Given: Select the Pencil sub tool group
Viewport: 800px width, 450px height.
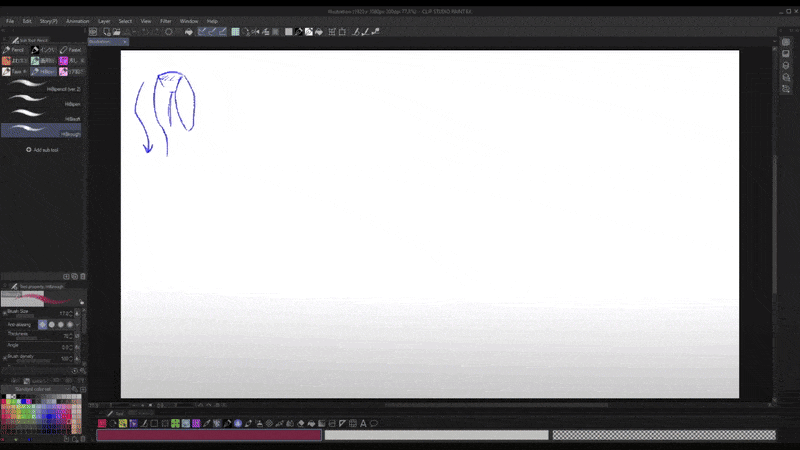Looking at the screenshot, I should coord(14,50).
